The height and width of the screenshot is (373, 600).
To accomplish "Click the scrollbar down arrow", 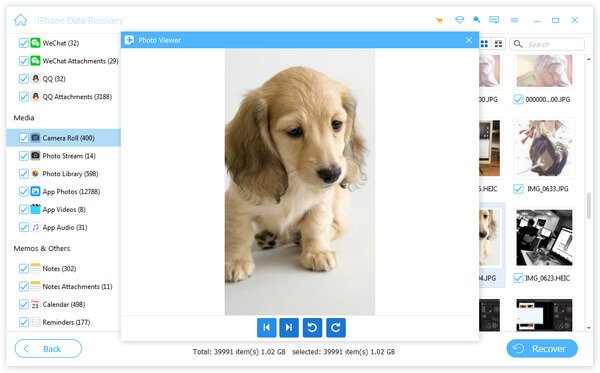I will point(589,328).
